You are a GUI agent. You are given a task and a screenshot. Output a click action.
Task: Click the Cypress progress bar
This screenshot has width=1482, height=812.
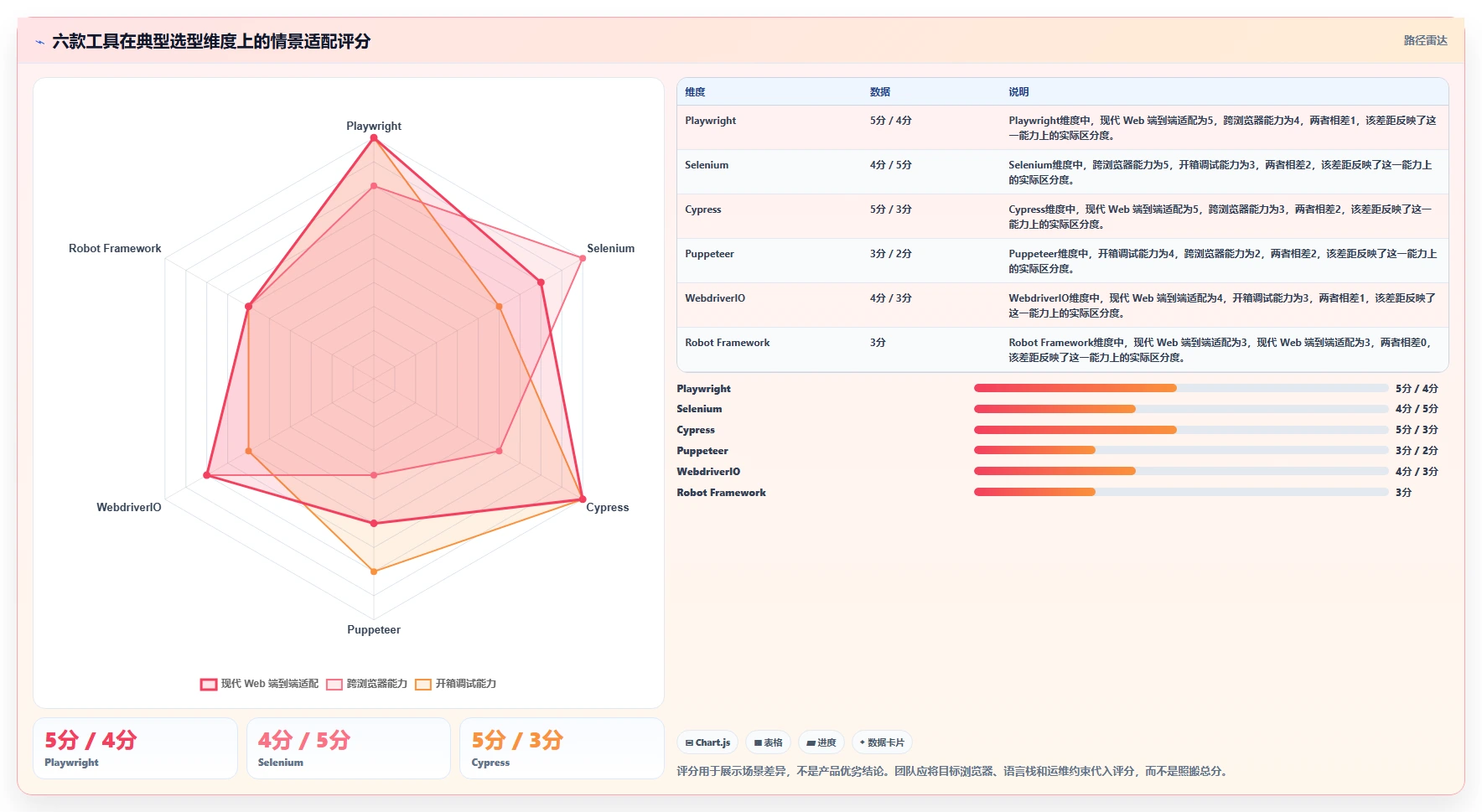coord(1180,430)
